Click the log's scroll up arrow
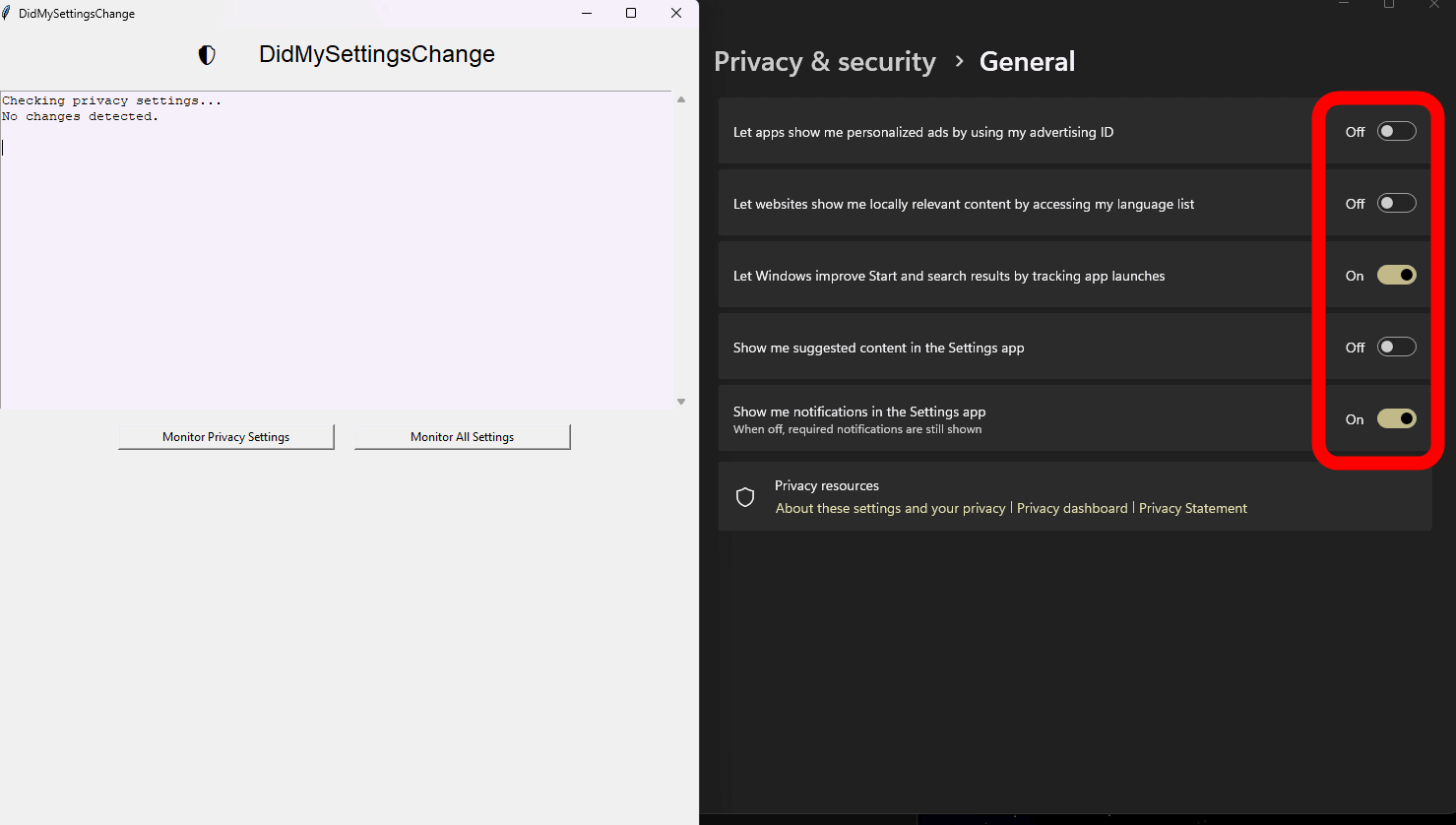Screen dimensions: 1456x825 (681, 99)
